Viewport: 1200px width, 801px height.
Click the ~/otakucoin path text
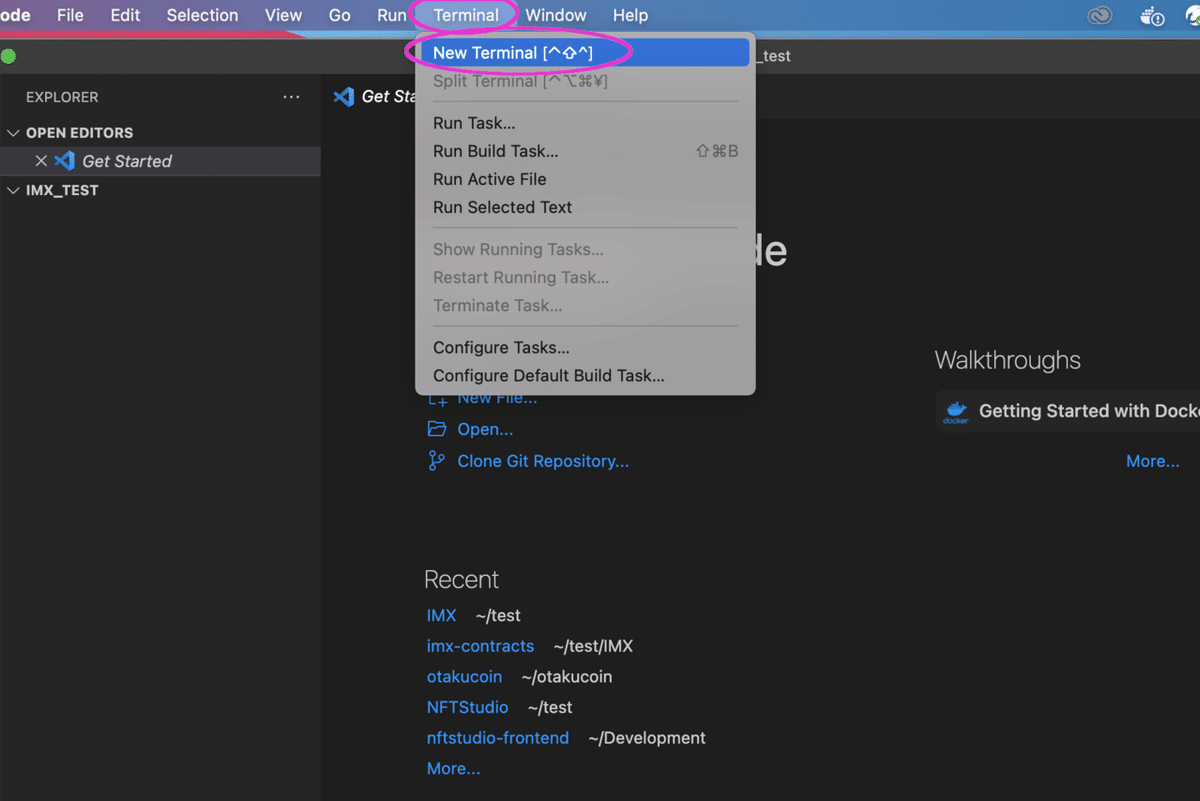(567, 677)
